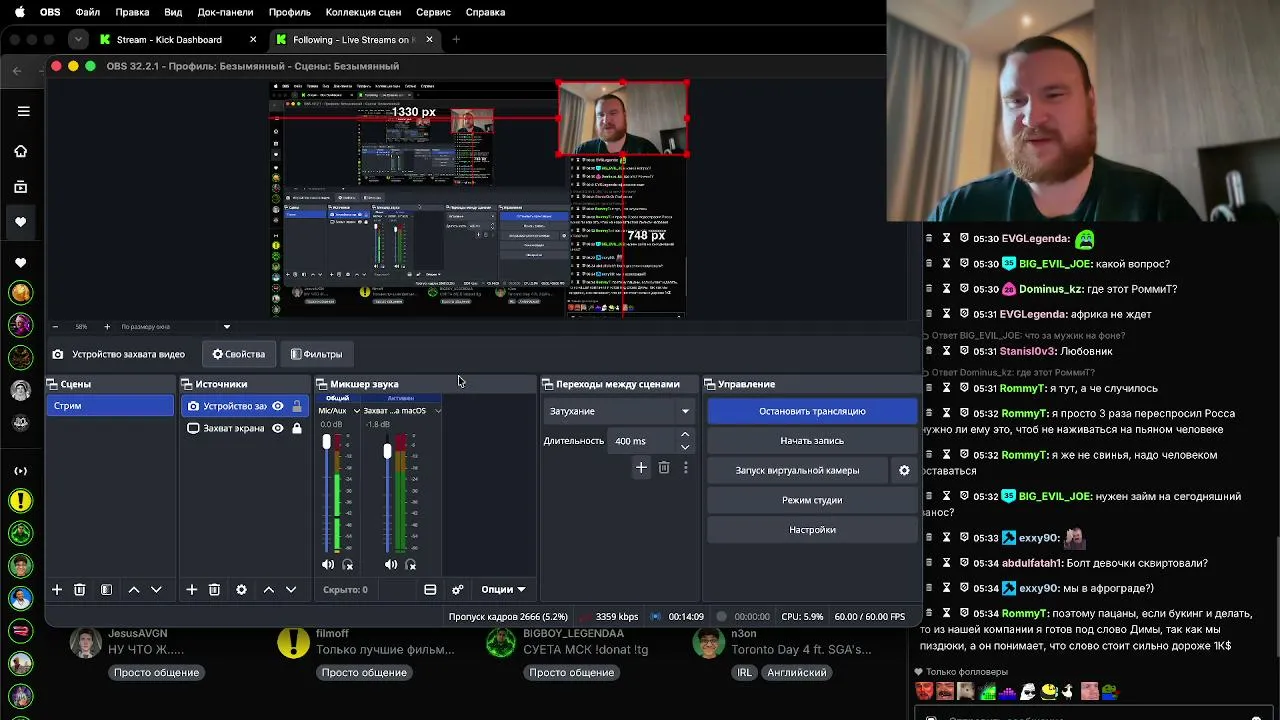Open the preview scaling dropdown По размеру окна
This screenshot has width=1280, height=720.
pos(176,327)
